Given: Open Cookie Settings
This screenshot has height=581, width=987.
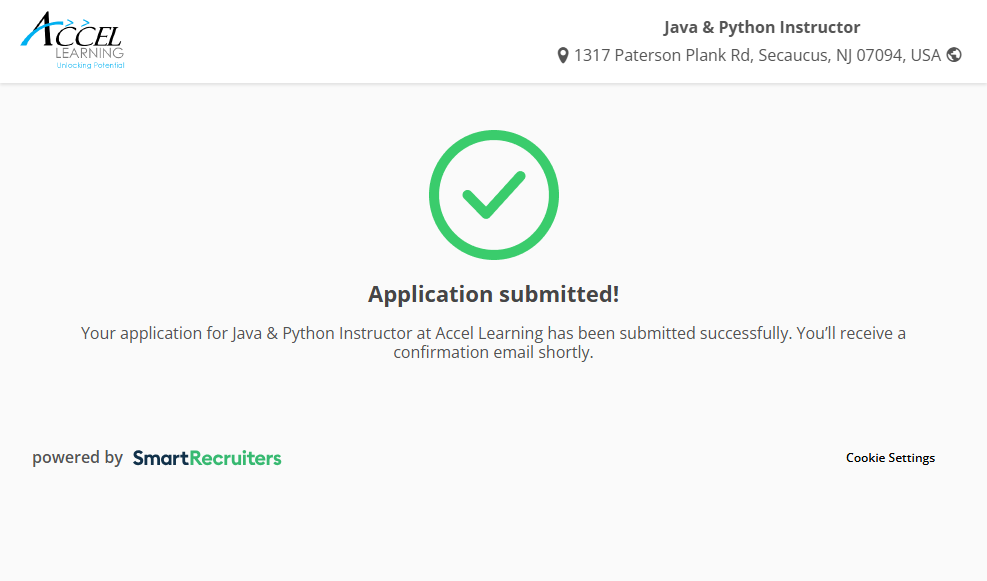Looking at the screenshot, I should point(890,458).
